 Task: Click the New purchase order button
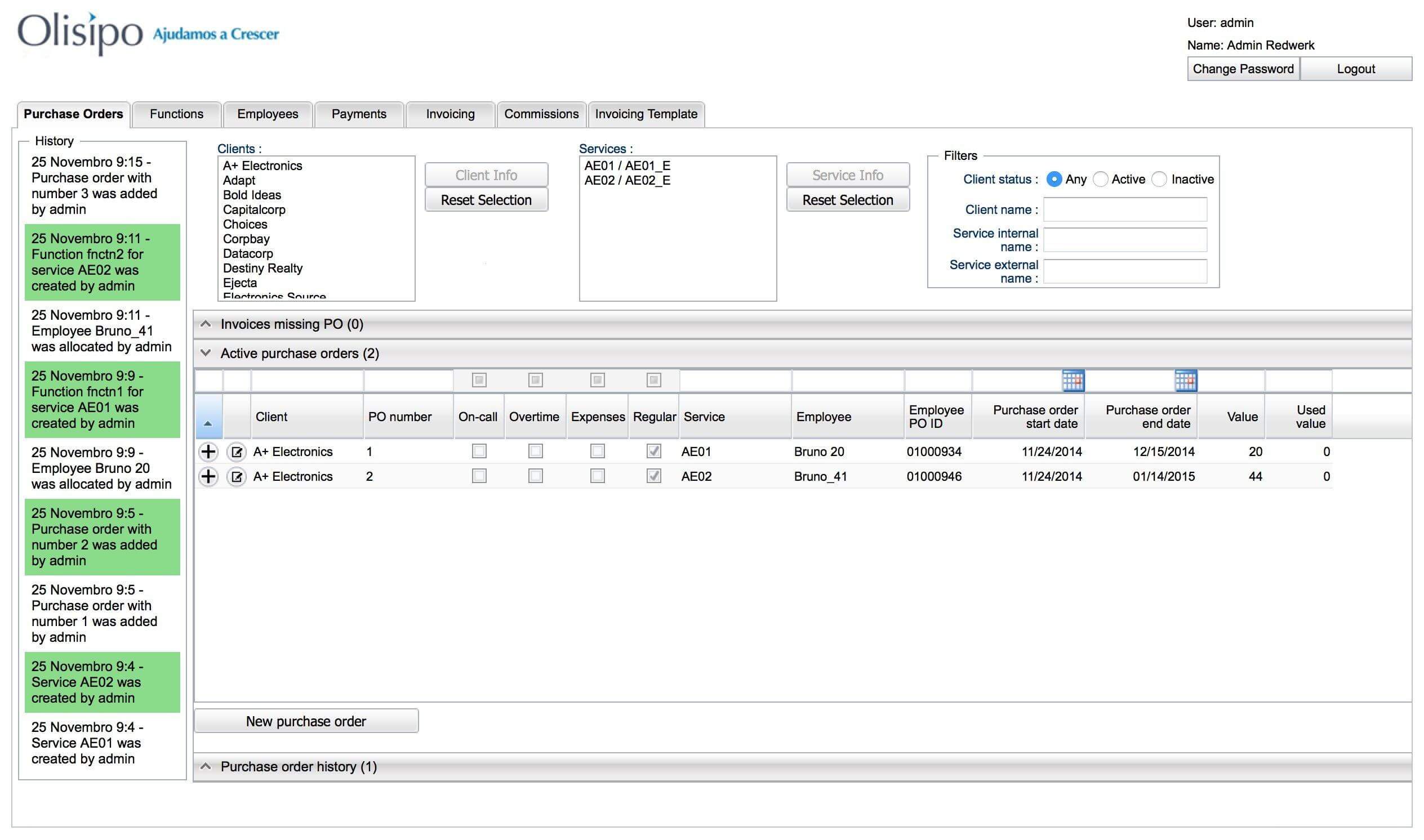coord(306,721)
